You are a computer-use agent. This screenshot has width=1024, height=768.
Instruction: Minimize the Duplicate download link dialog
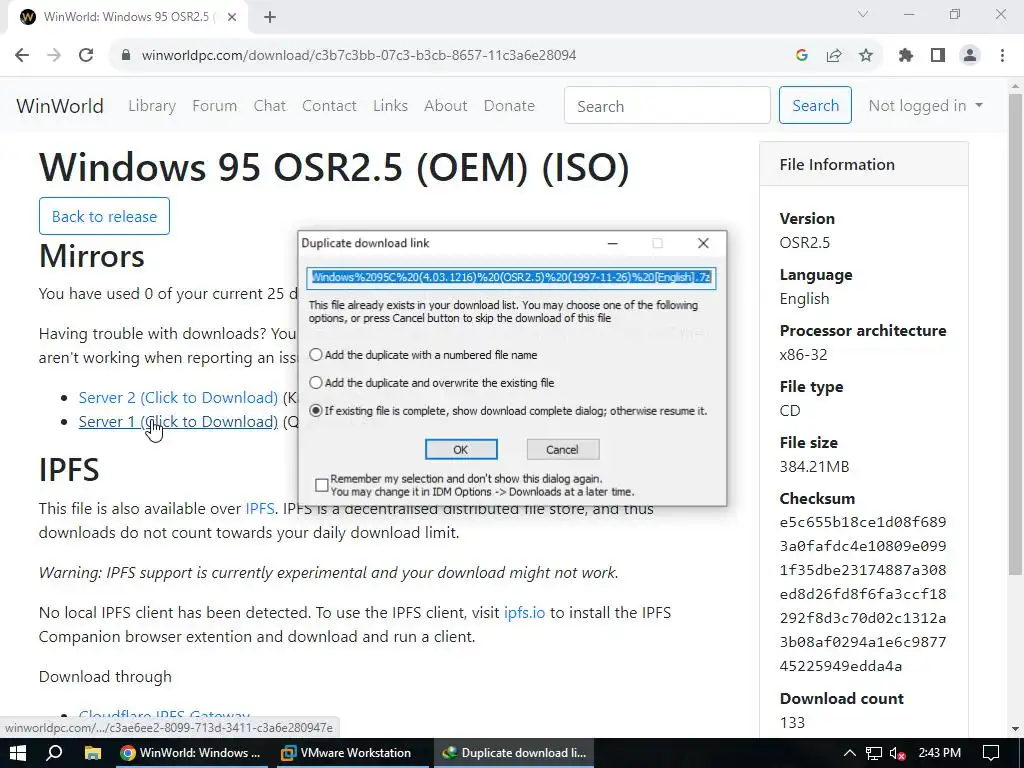(613, 243)
